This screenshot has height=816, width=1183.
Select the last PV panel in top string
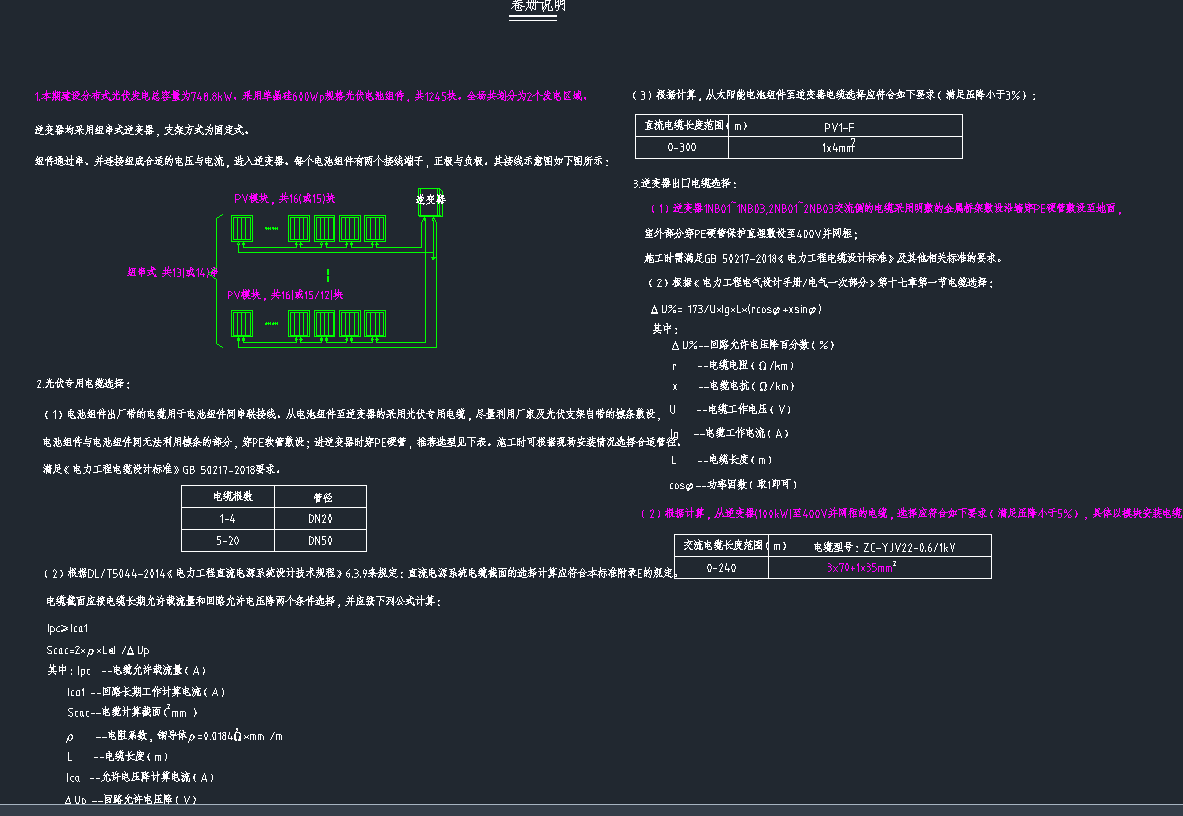tap(375, 229)
